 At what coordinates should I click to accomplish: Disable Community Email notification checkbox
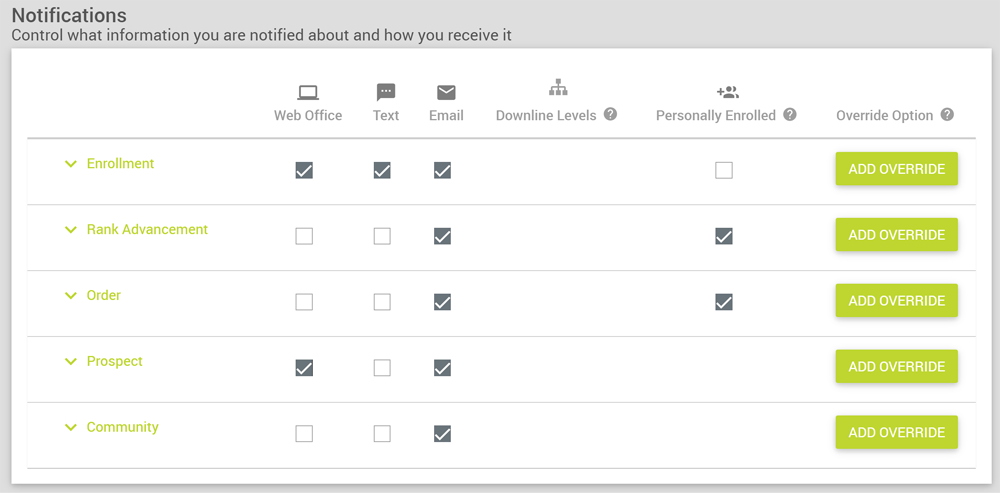pos(442,434)
